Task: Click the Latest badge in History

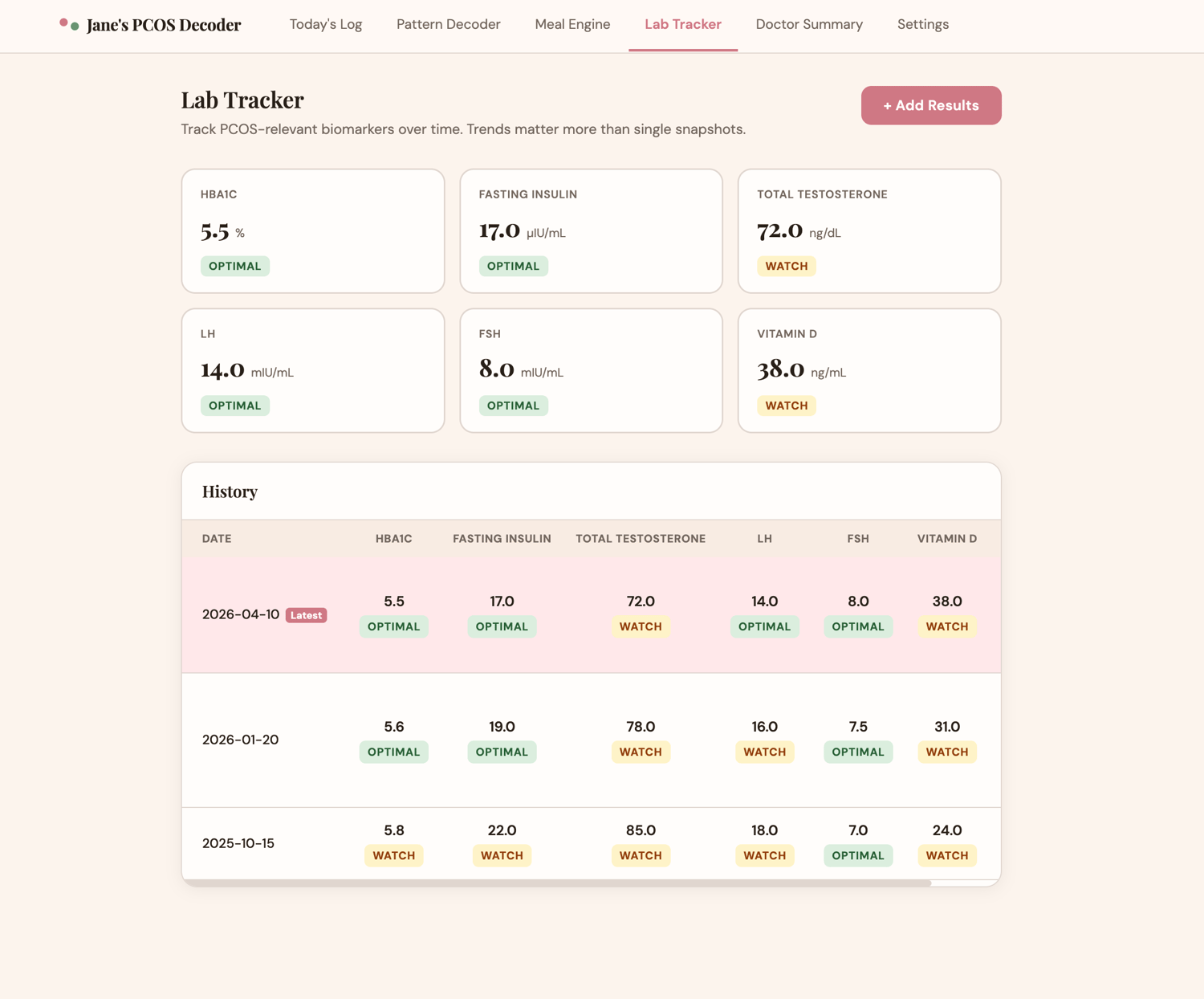Action: (x=306, y=615)
